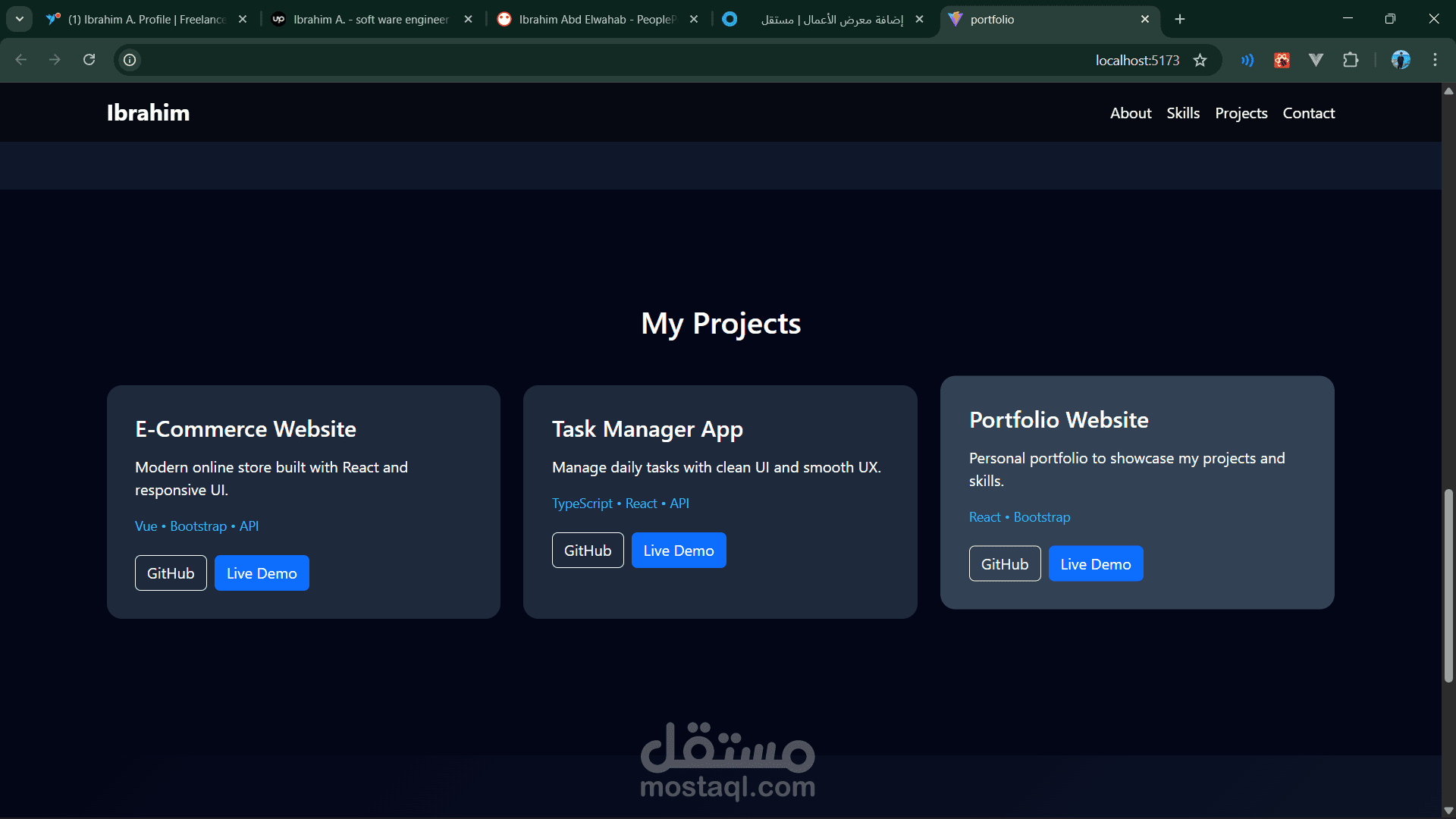Image resolution: width=1456 pixels, height=819 pixels.
Task: Bookmark this page with the star icon
Action: pos(1200,60)
